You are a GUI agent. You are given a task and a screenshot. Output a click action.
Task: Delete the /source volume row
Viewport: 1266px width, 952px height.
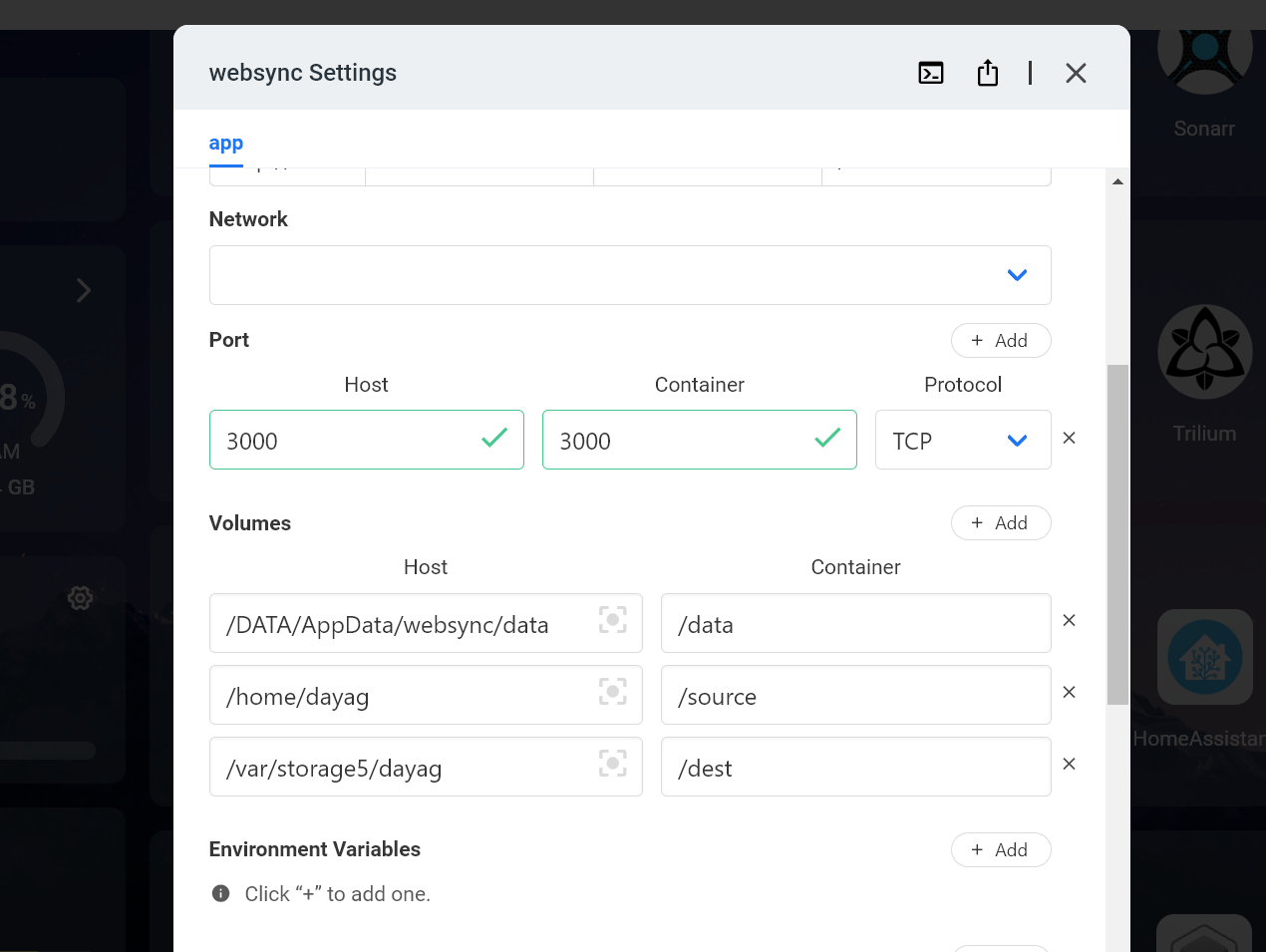click(x=1069, y=692)
